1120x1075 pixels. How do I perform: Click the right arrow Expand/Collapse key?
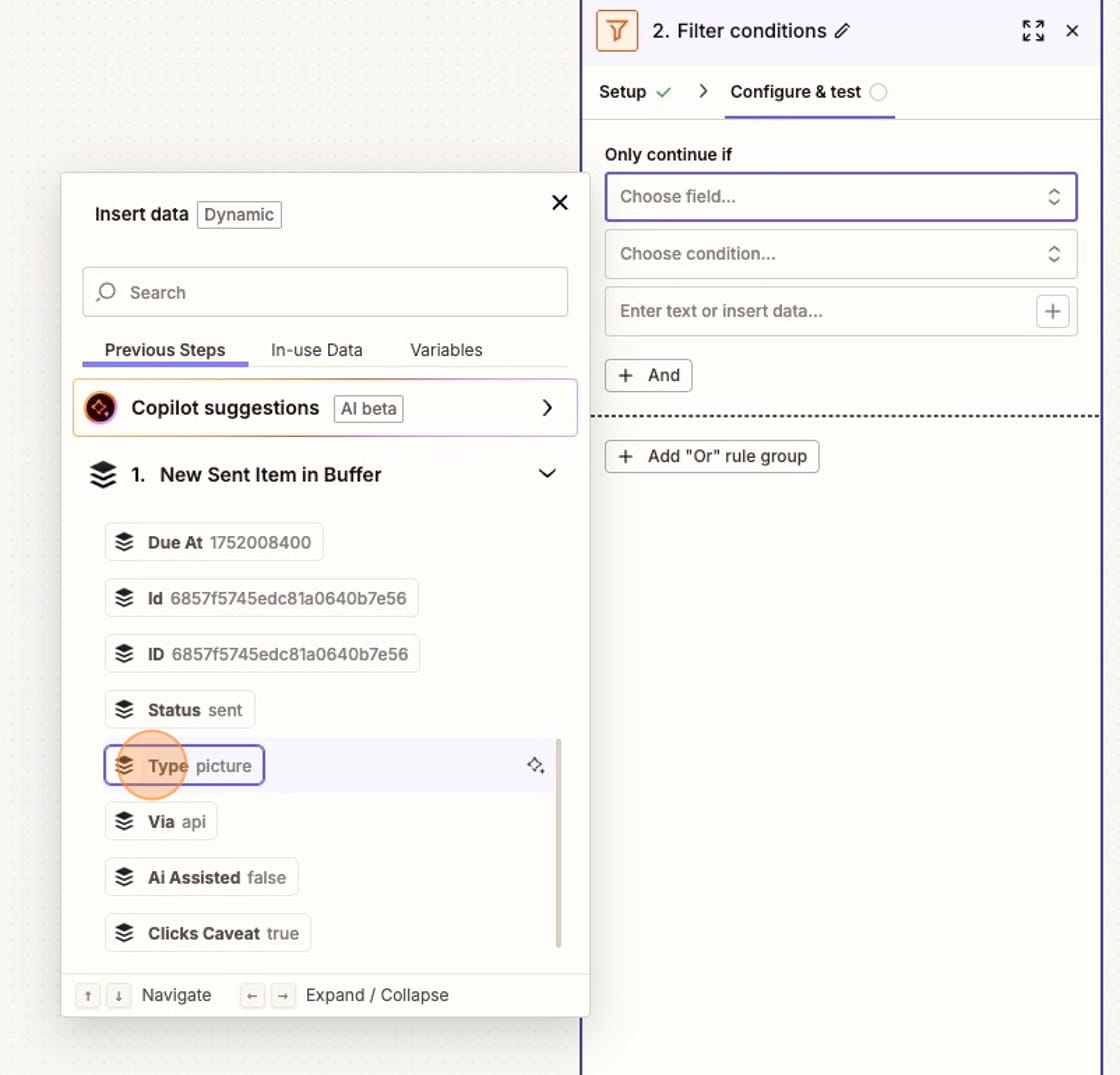click(284, 995)
